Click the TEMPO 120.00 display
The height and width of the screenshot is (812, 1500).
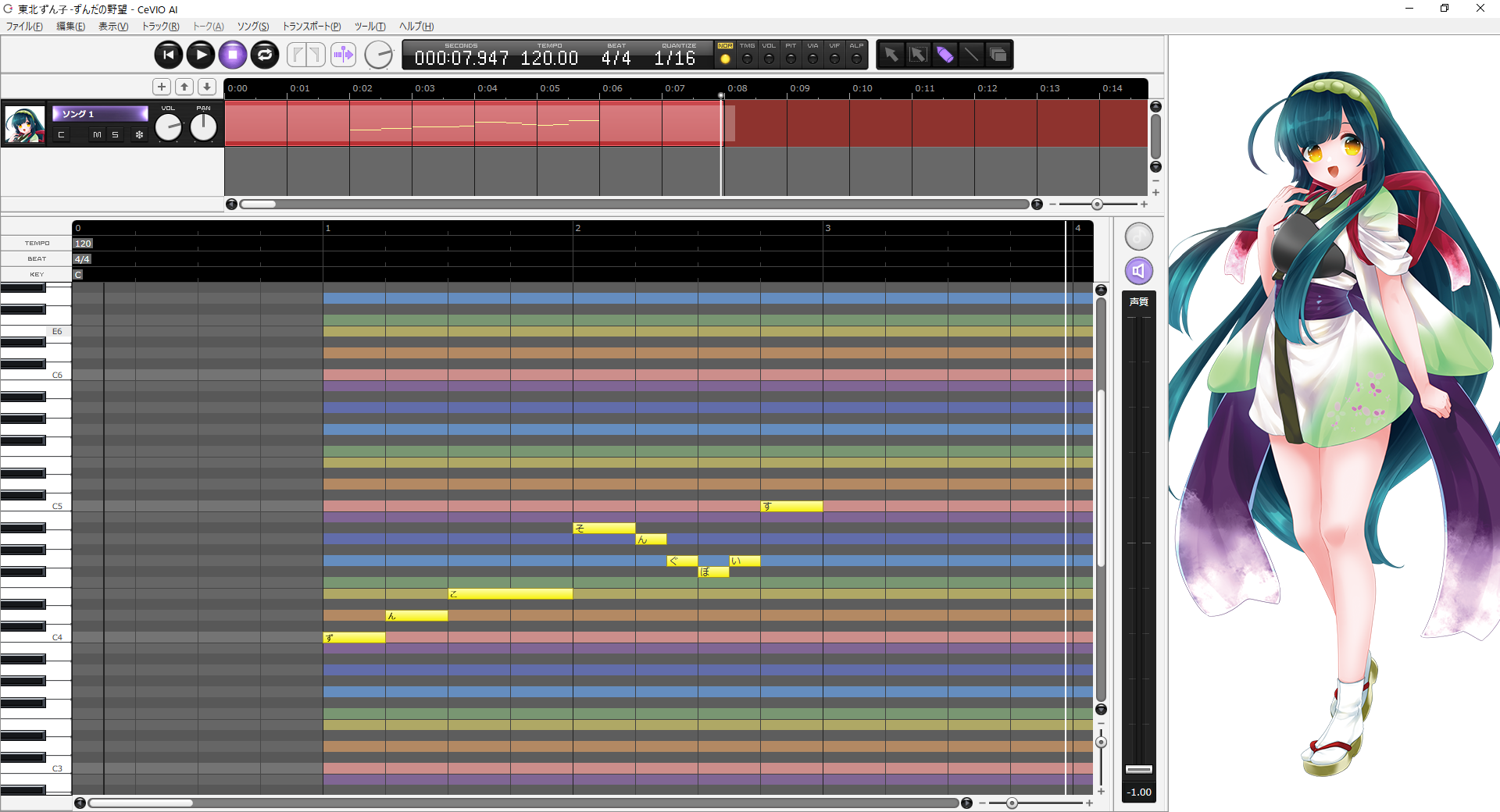(549, 58)
